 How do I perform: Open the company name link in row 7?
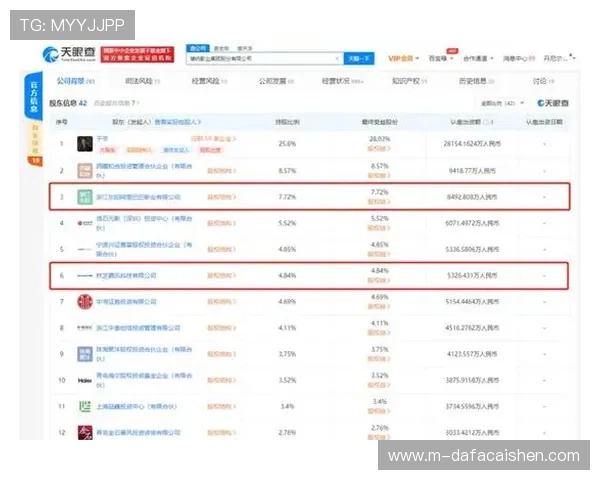pos(126,302)
